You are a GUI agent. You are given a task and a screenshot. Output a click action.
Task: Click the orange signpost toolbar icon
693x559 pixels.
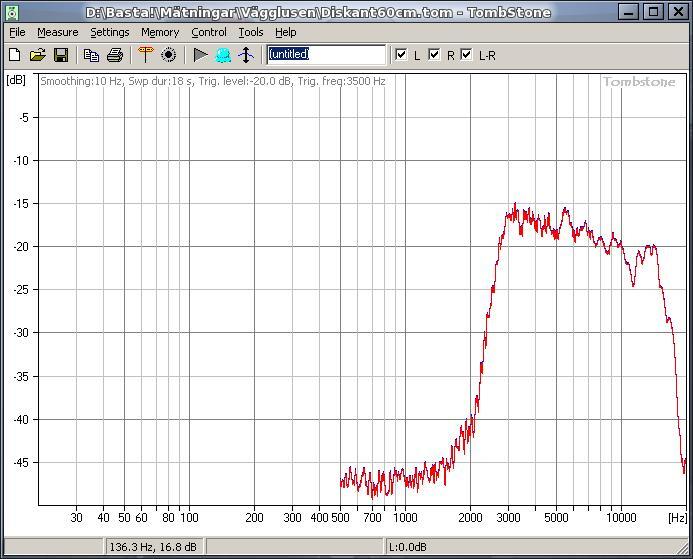click(x=146, y=55)
